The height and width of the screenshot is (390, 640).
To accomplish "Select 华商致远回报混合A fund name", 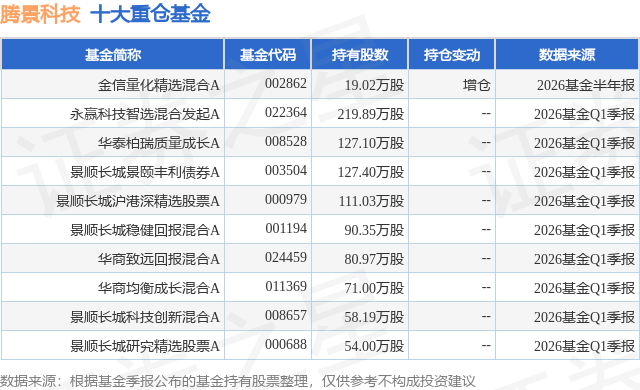I will tap(158, 259).
